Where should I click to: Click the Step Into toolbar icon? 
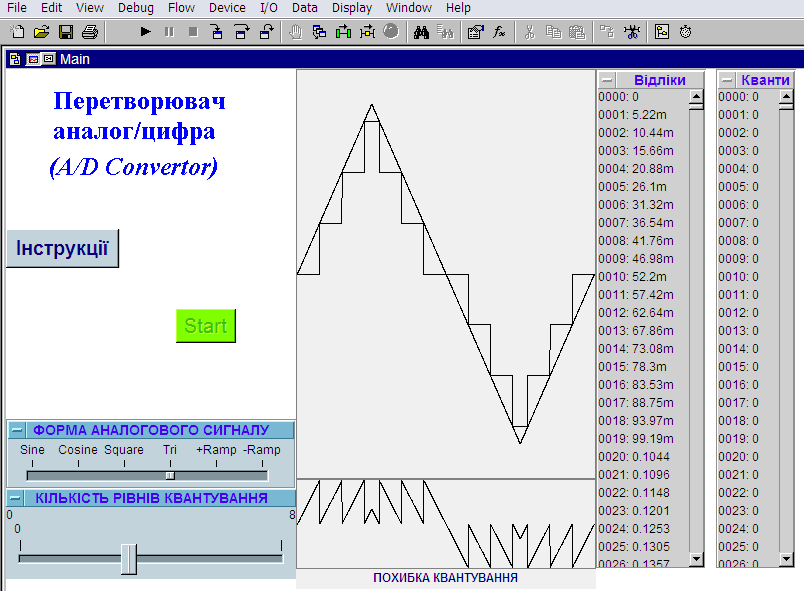tap(217, 32)
